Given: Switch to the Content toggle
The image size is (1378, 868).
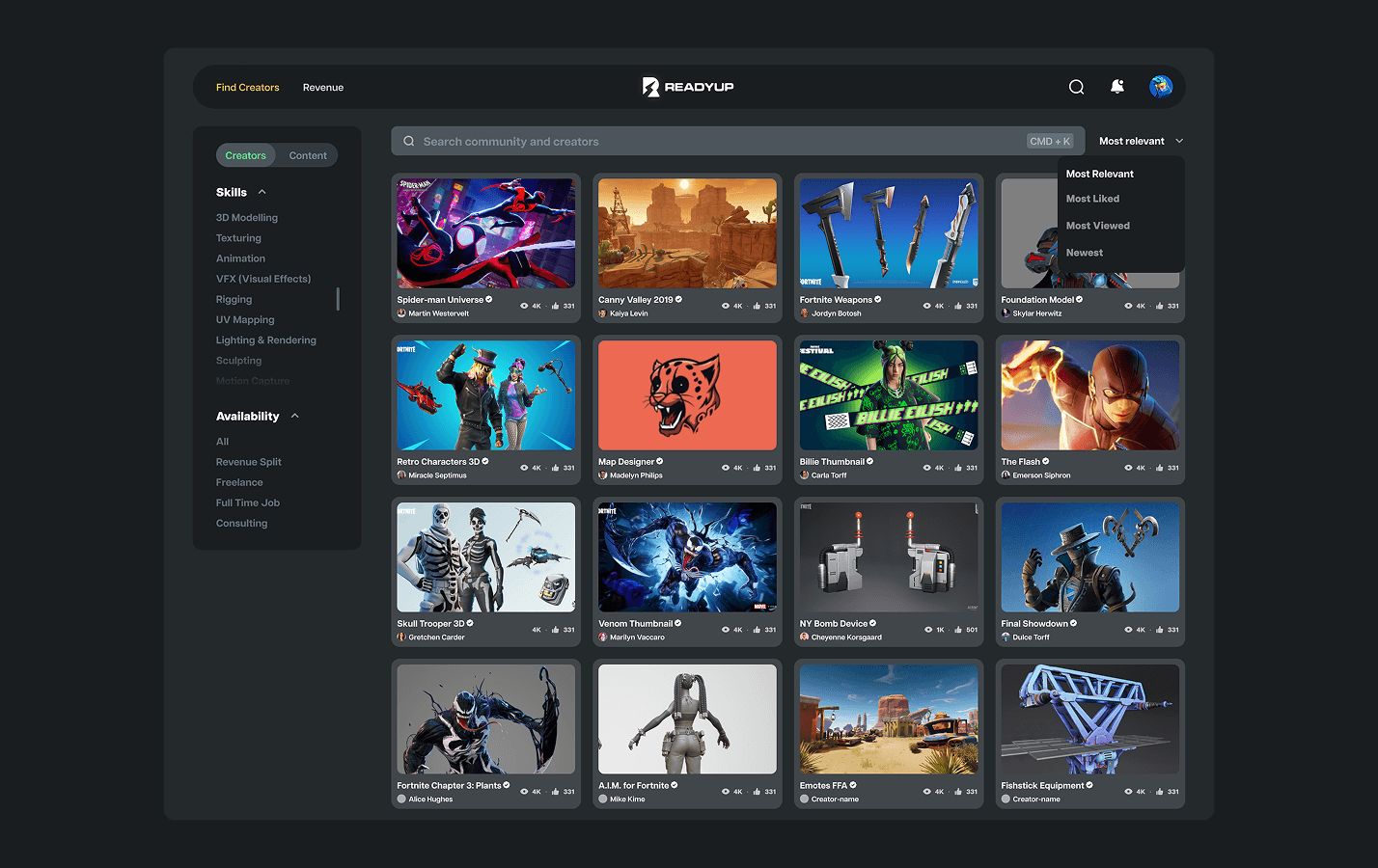Looking at the screenshot, I should (x=308, y=155).
